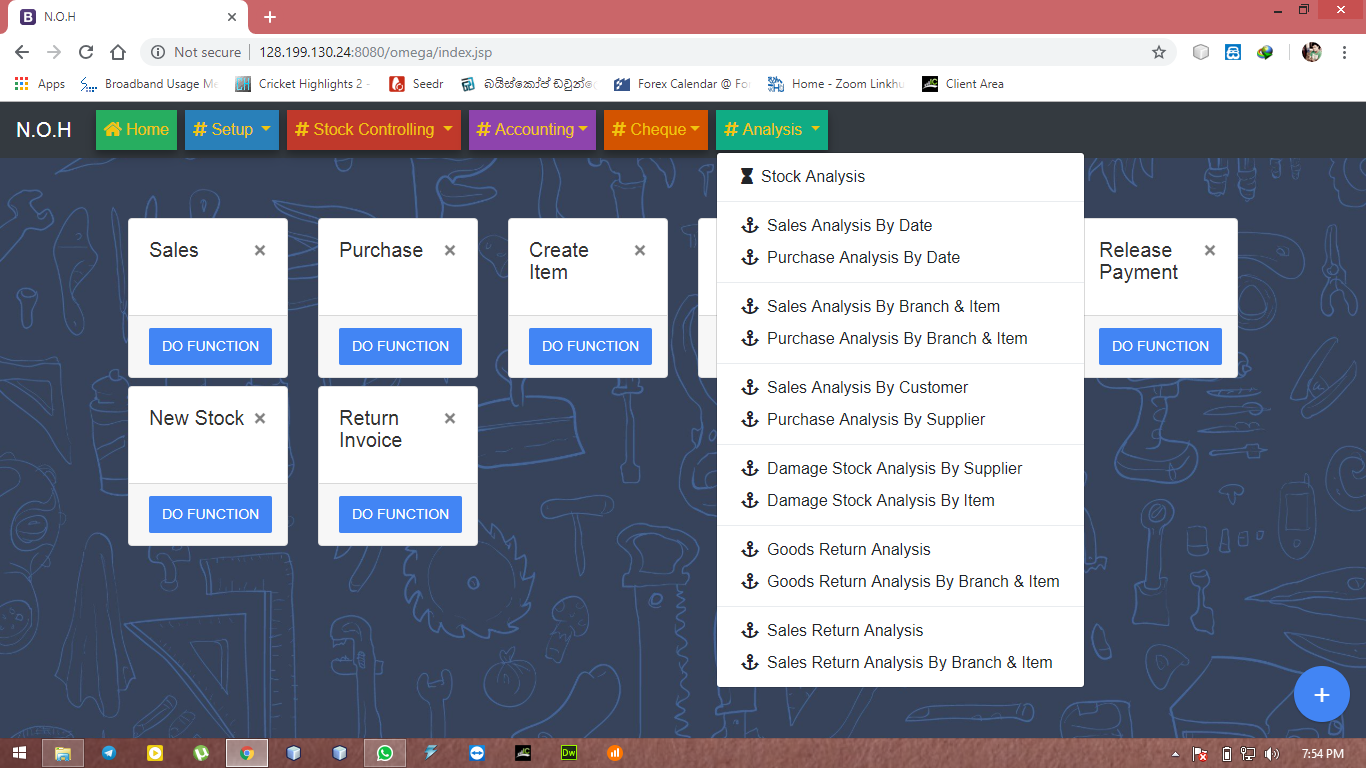The width and height of the screenshot is (1366, 768).
Task: Open Chrome menu three dots
Action: pos(1346,52)
